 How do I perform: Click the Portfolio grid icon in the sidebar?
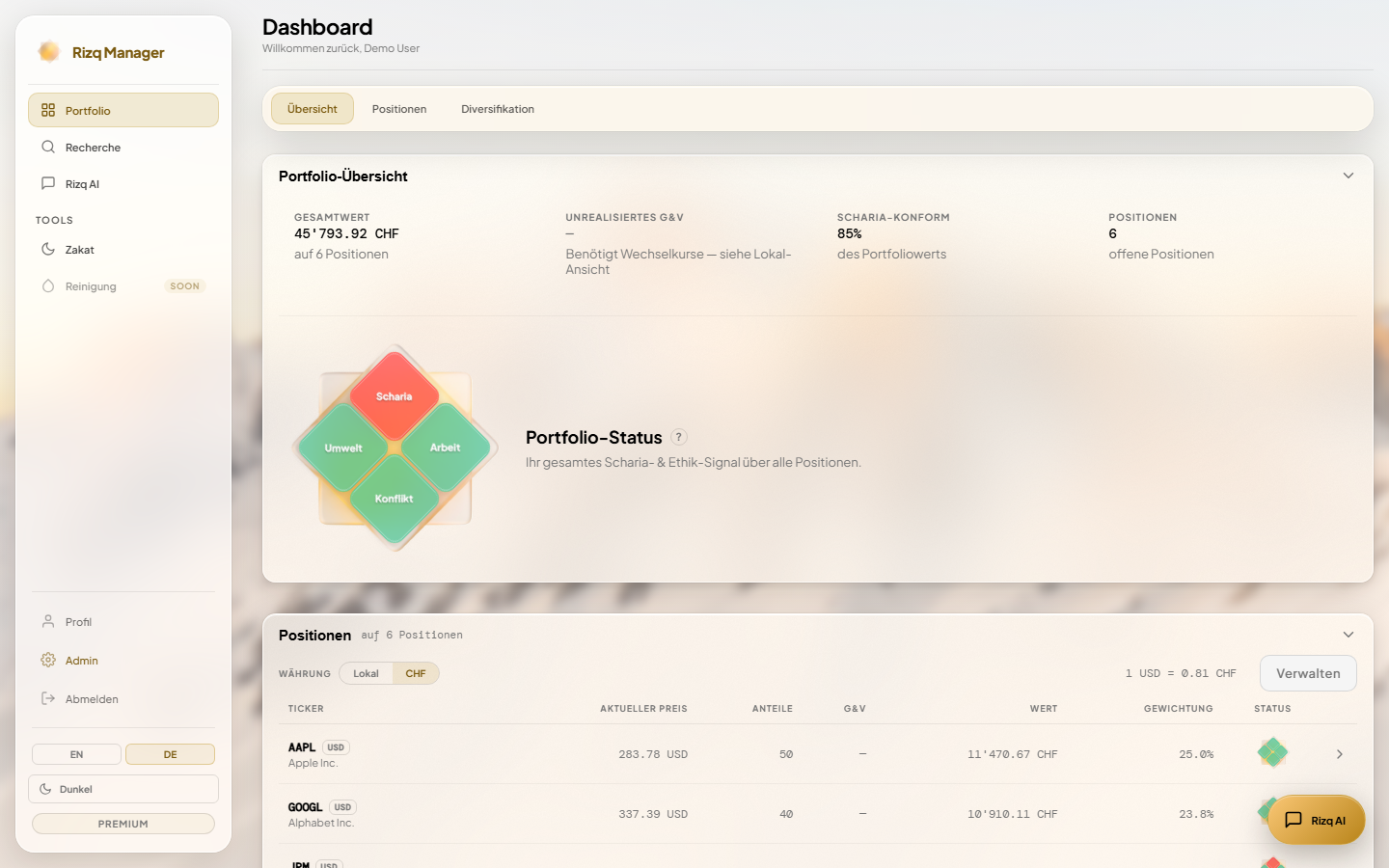[48, 110]
